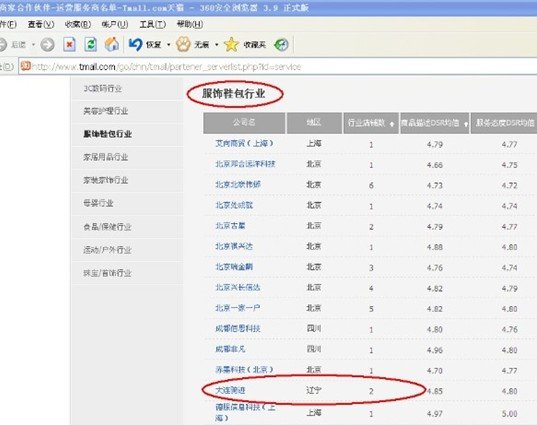Click the red X stop loading icon

70,45
